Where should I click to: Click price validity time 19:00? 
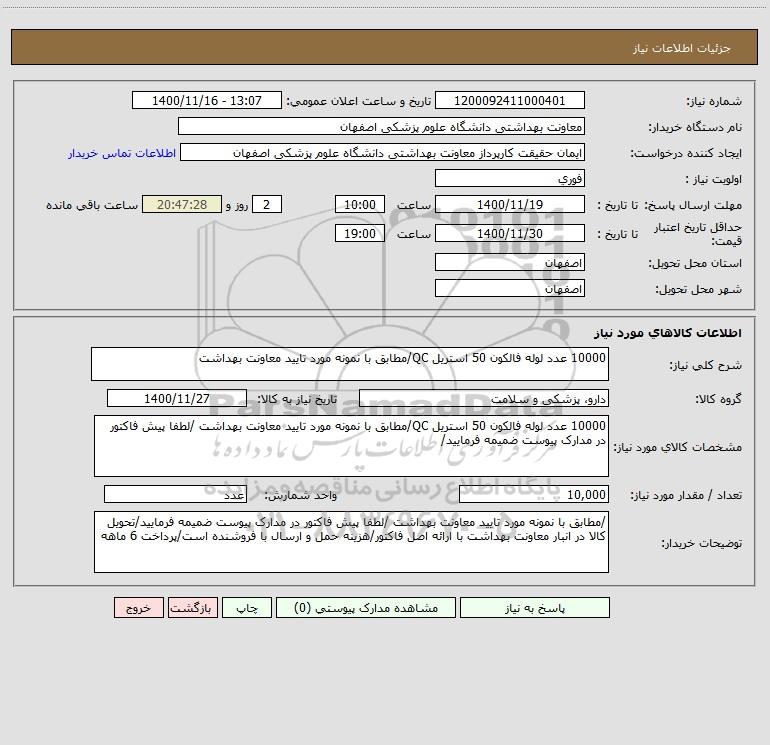pyautogui.click(x=359, y=233)
